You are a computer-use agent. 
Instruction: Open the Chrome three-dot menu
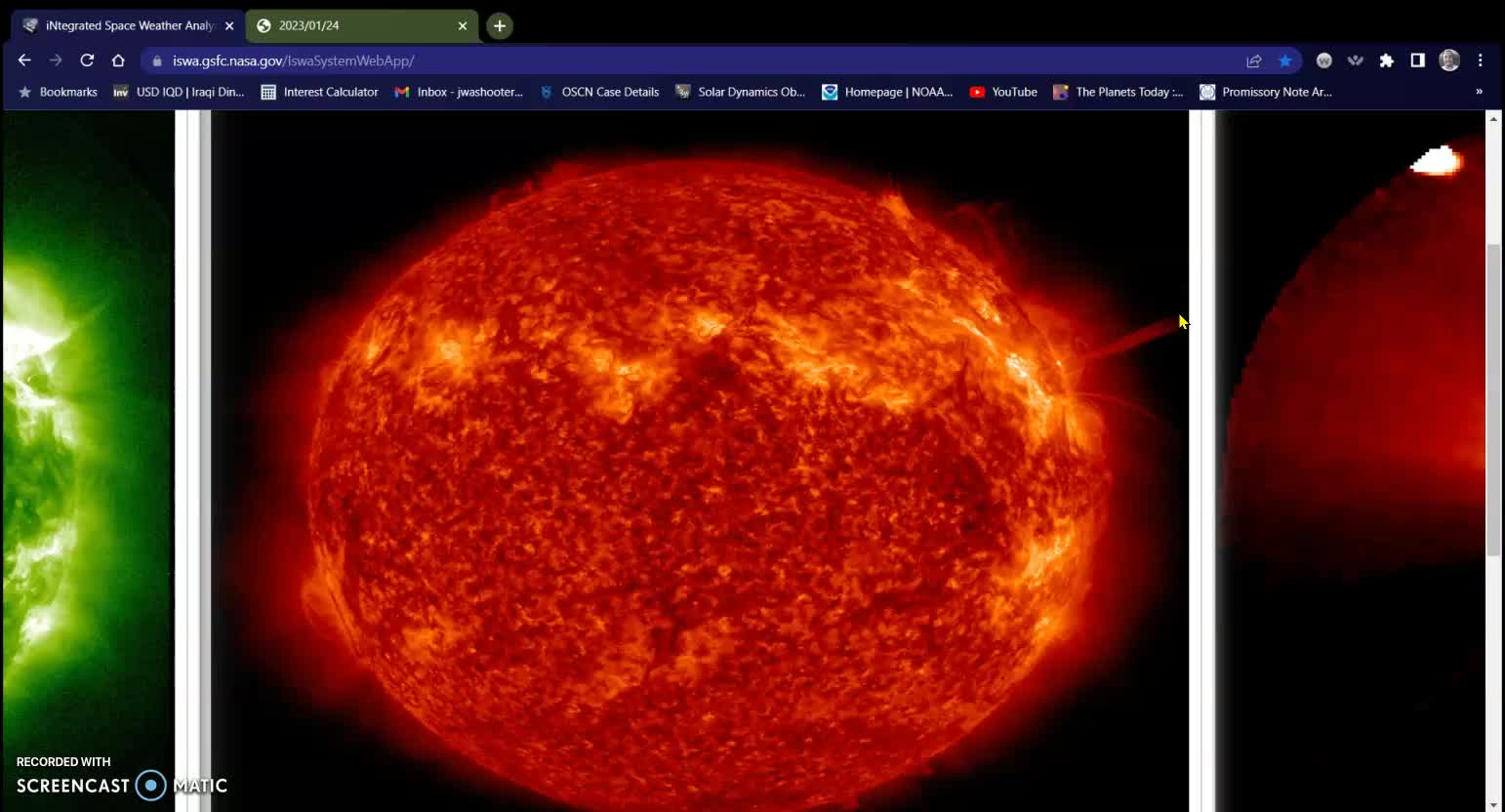point(1481,61)
